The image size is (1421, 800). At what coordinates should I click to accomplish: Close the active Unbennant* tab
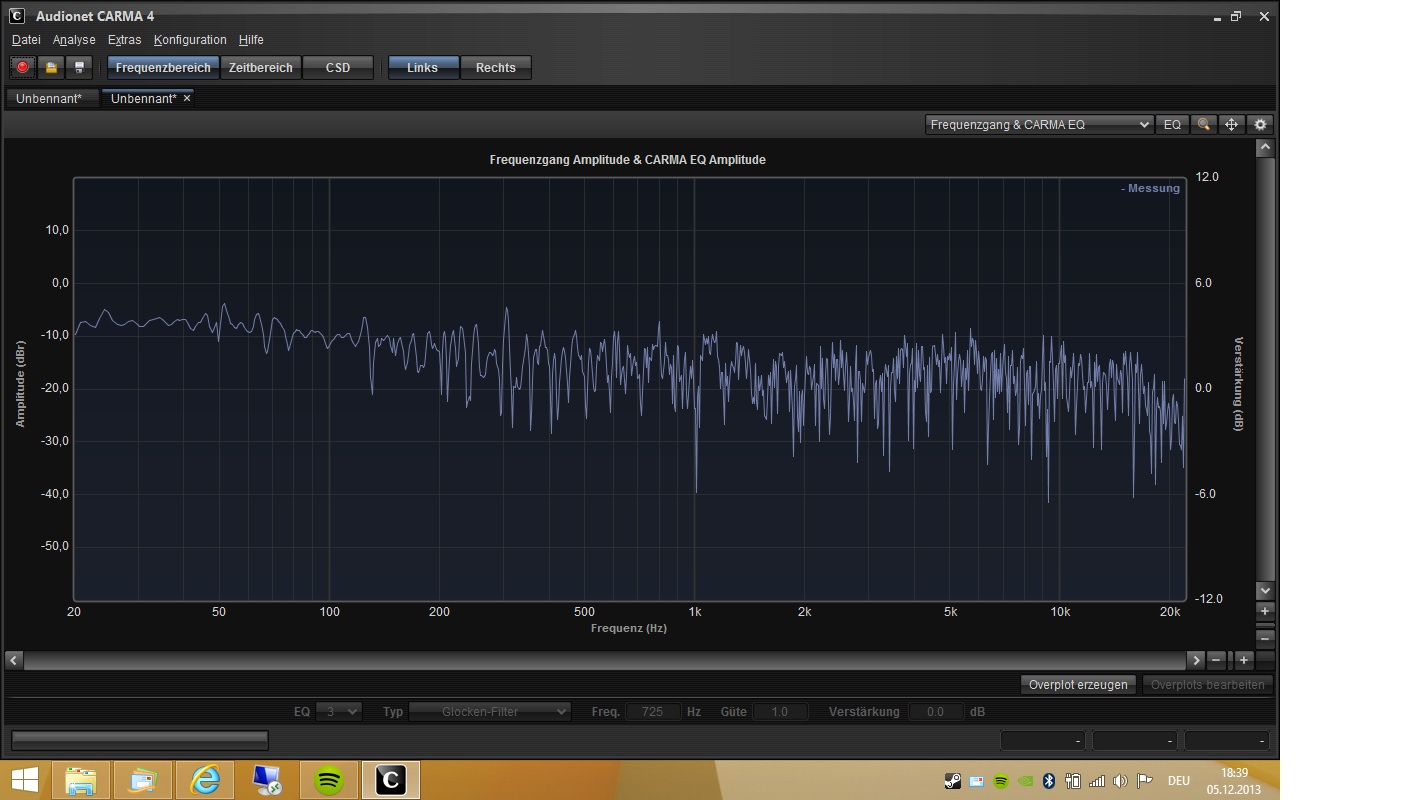(187, 98)
